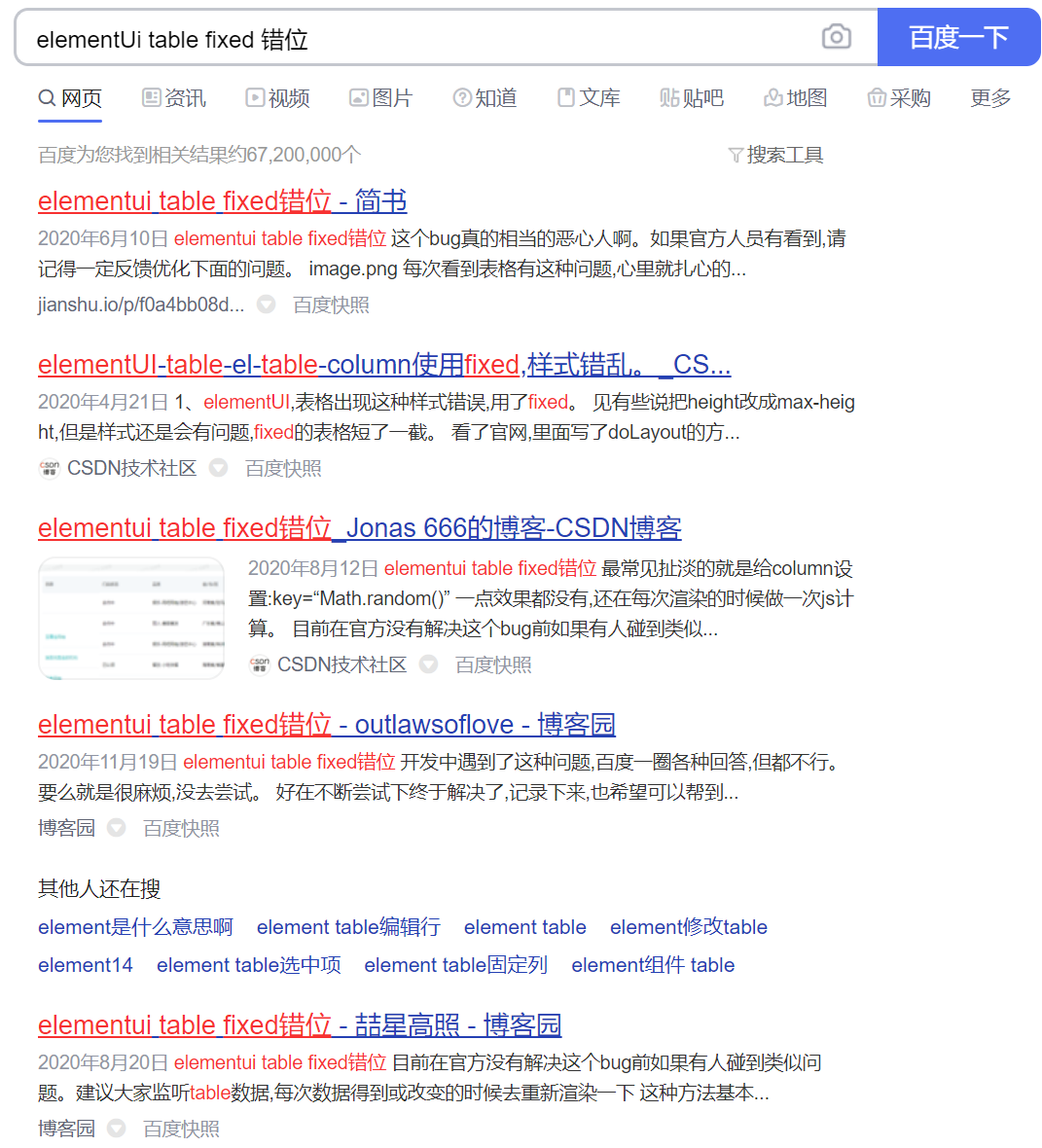The height and width of the screenshot is (1148, 1042).
Task: Open the 更多 overflow menu
Action: [989, 97]
